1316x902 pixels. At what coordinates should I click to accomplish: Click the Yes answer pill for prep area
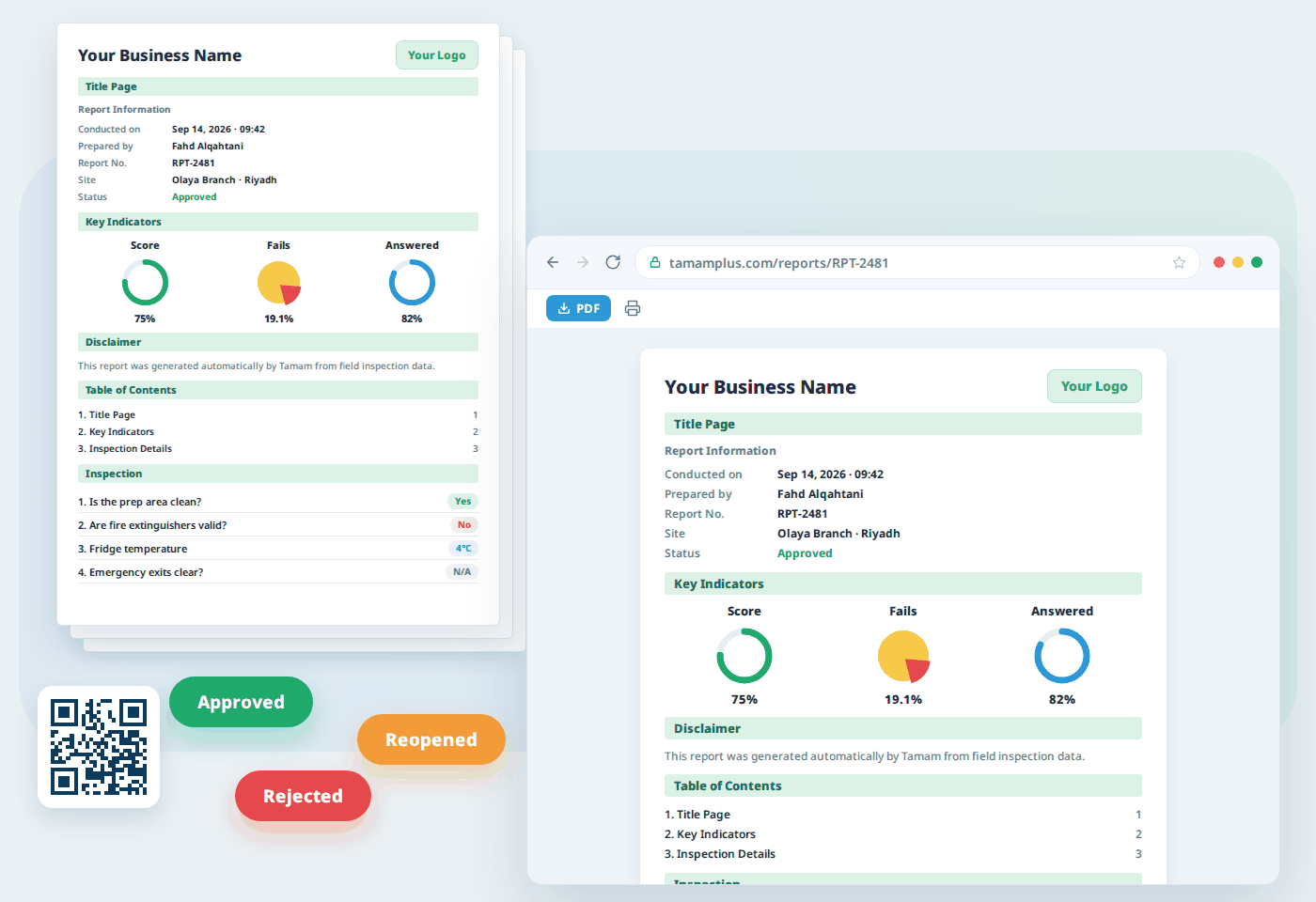pos(462,502)
